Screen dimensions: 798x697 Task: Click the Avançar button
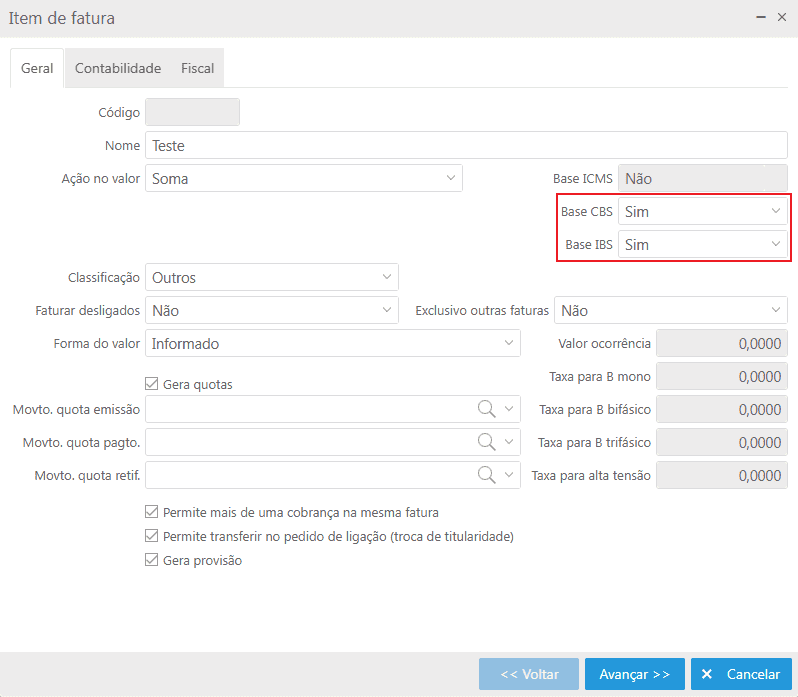pyautogui.click(x=634, y=674)
